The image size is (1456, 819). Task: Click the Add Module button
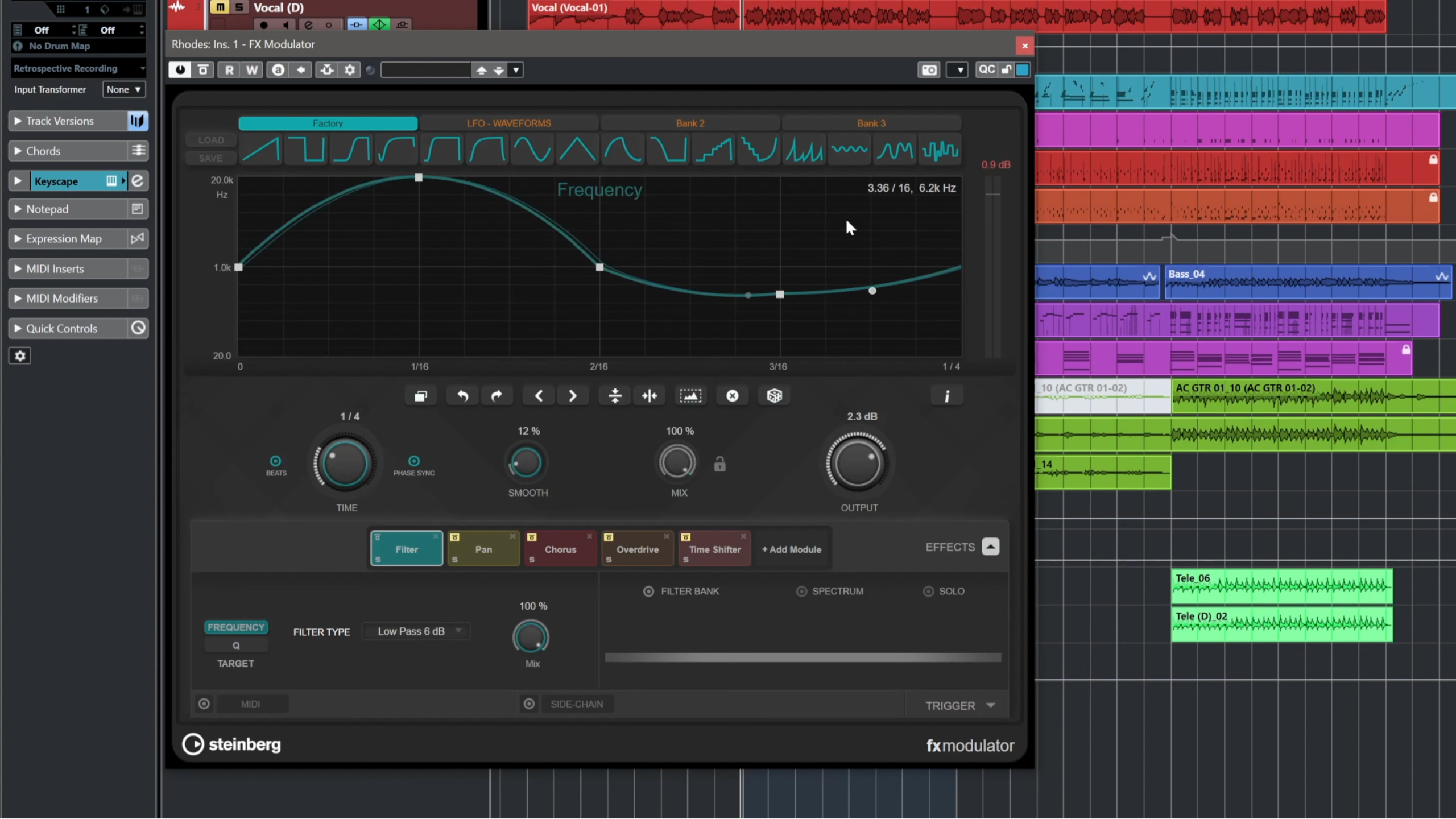click(791, 549)
